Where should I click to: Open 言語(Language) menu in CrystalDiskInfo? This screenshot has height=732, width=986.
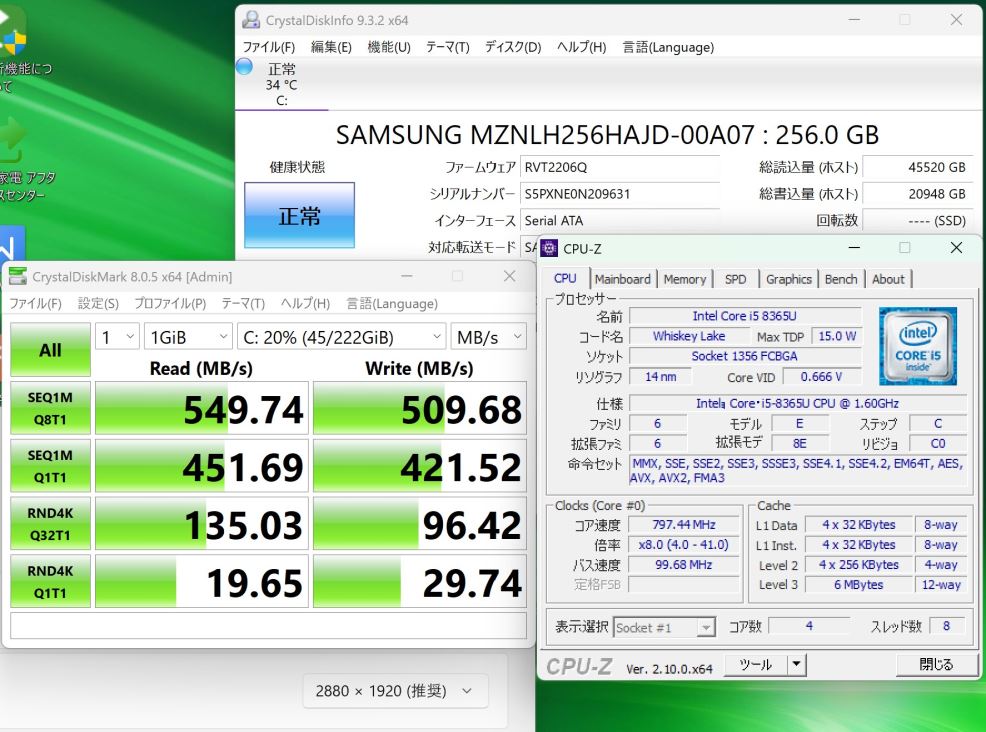tap(668, 47)
